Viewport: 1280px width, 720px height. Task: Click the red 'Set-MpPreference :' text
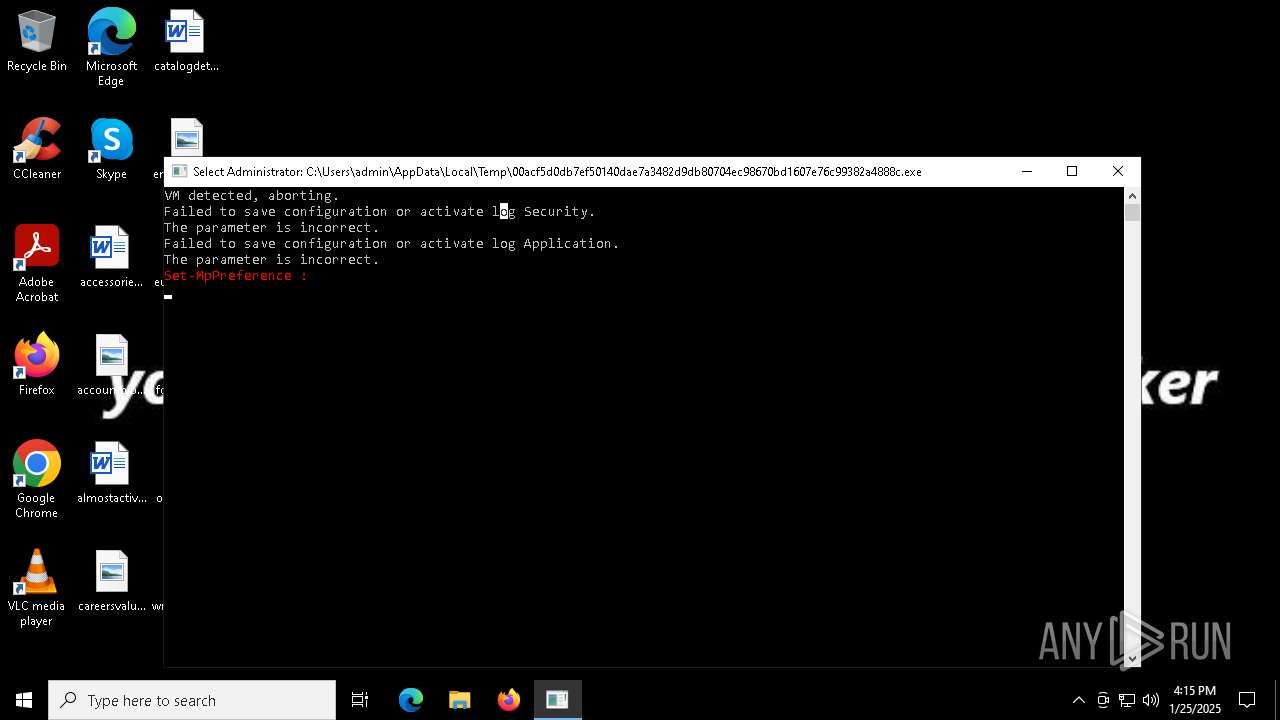[x=236, y=276]
